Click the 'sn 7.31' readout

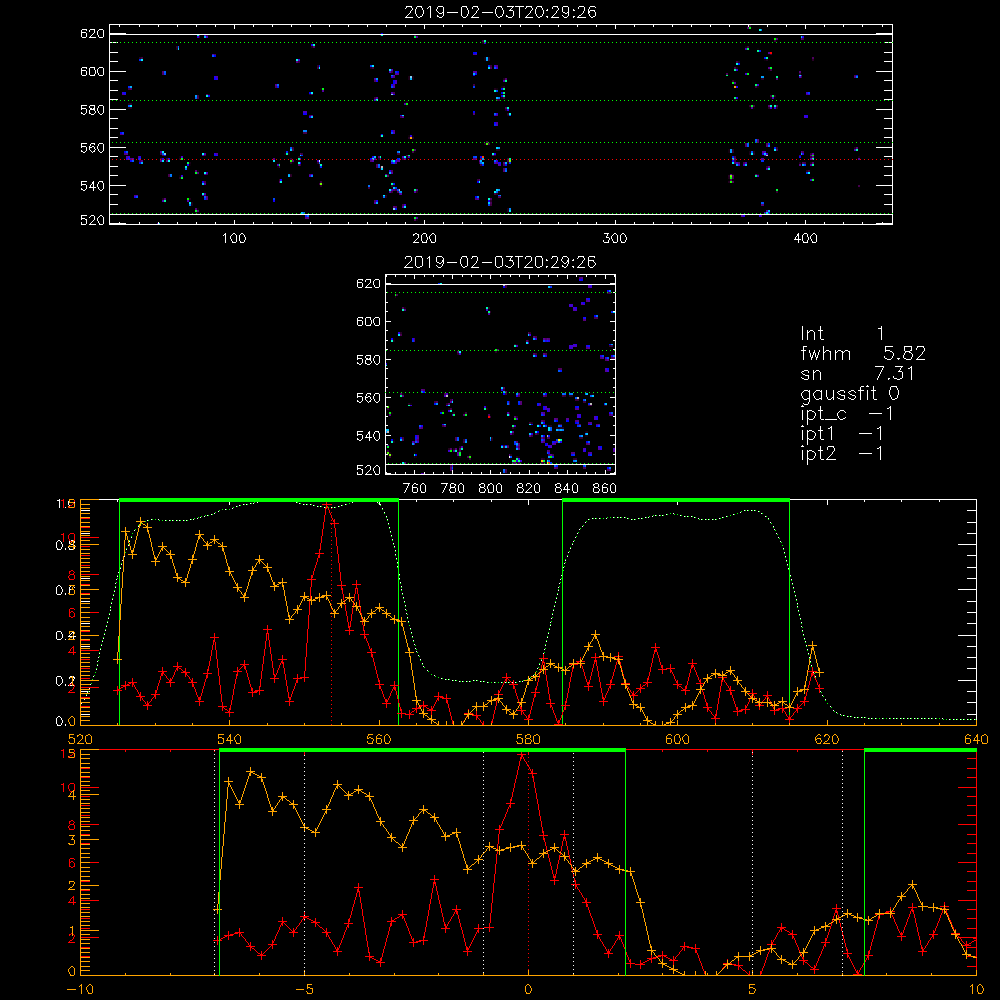(858, 373)
